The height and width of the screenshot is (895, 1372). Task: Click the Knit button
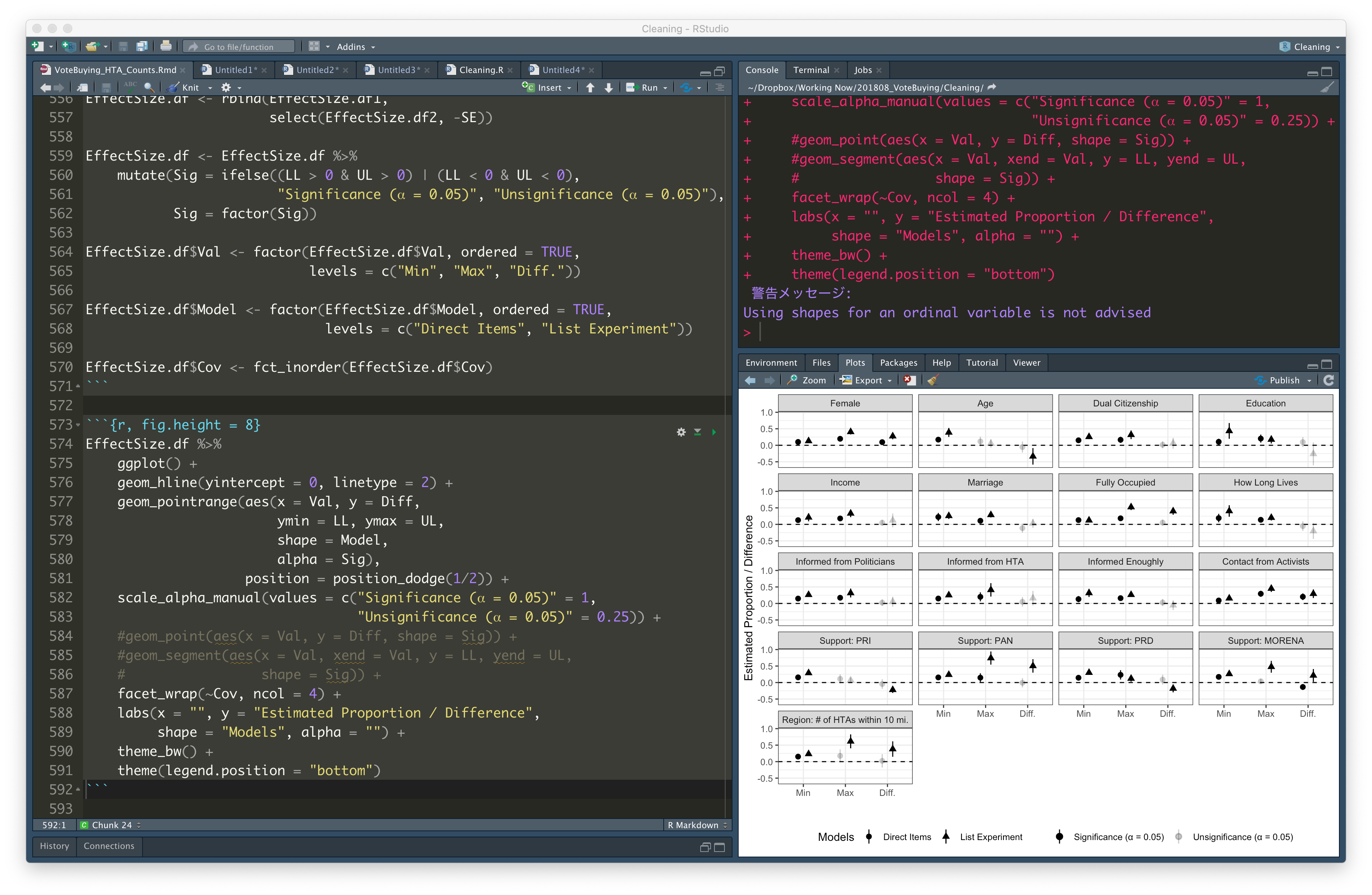[184, 88]
